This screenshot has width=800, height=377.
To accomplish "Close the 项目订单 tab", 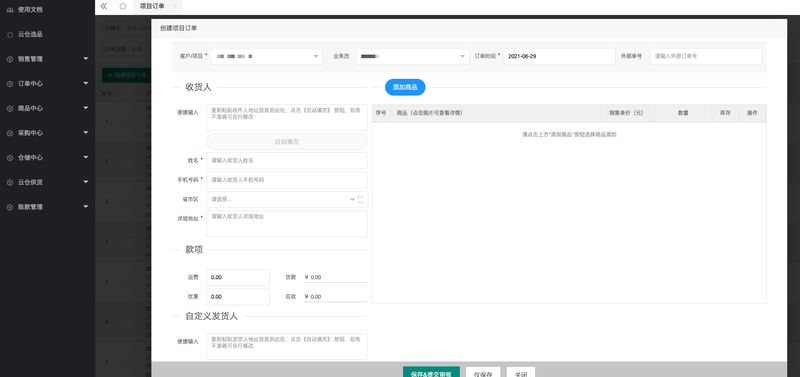I will (x=175, y=6).
